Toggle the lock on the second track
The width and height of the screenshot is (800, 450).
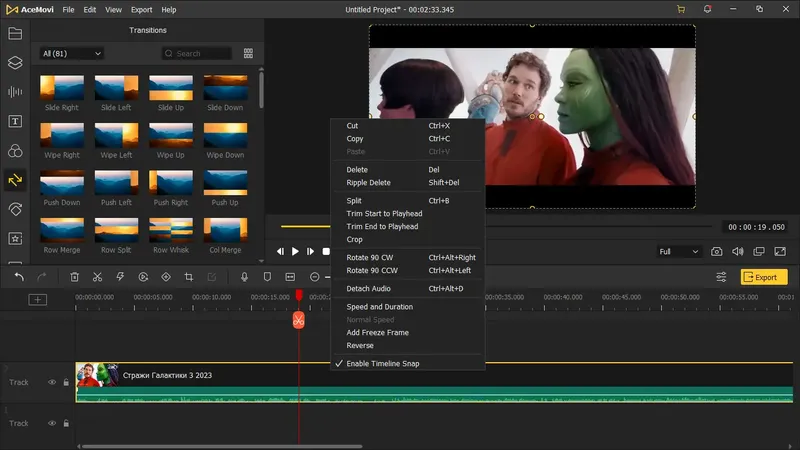pyautogui.click(x=66, y=423)
